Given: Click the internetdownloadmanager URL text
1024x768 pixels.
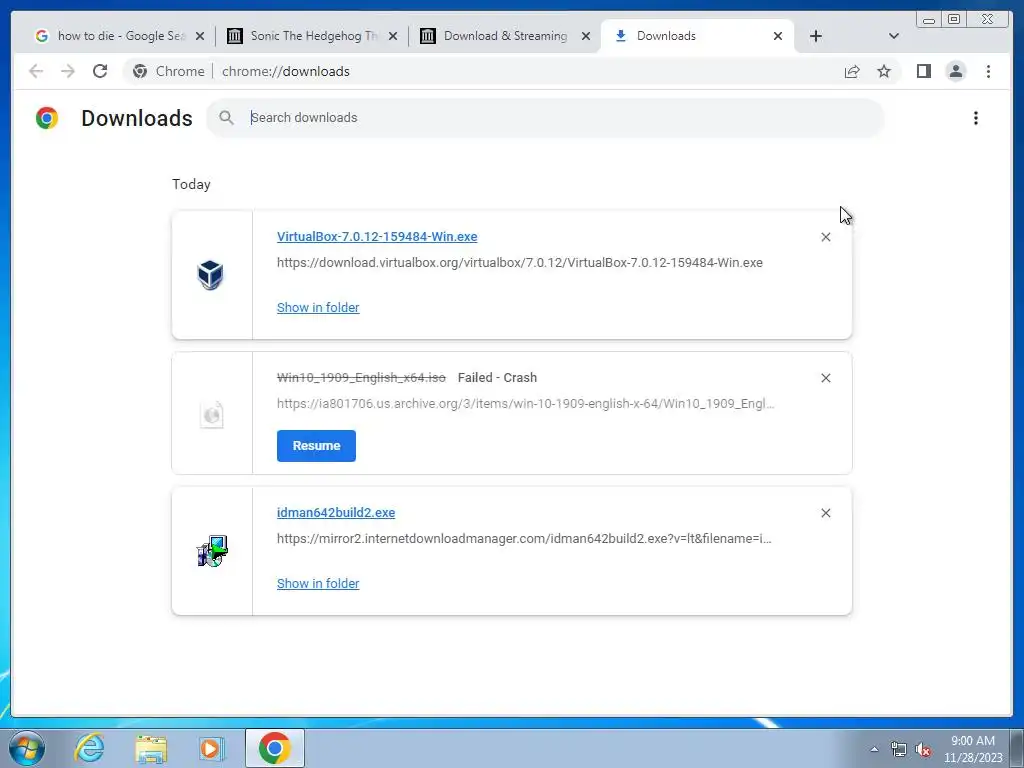Looking at the screenshot, I should tap(524, 539).
